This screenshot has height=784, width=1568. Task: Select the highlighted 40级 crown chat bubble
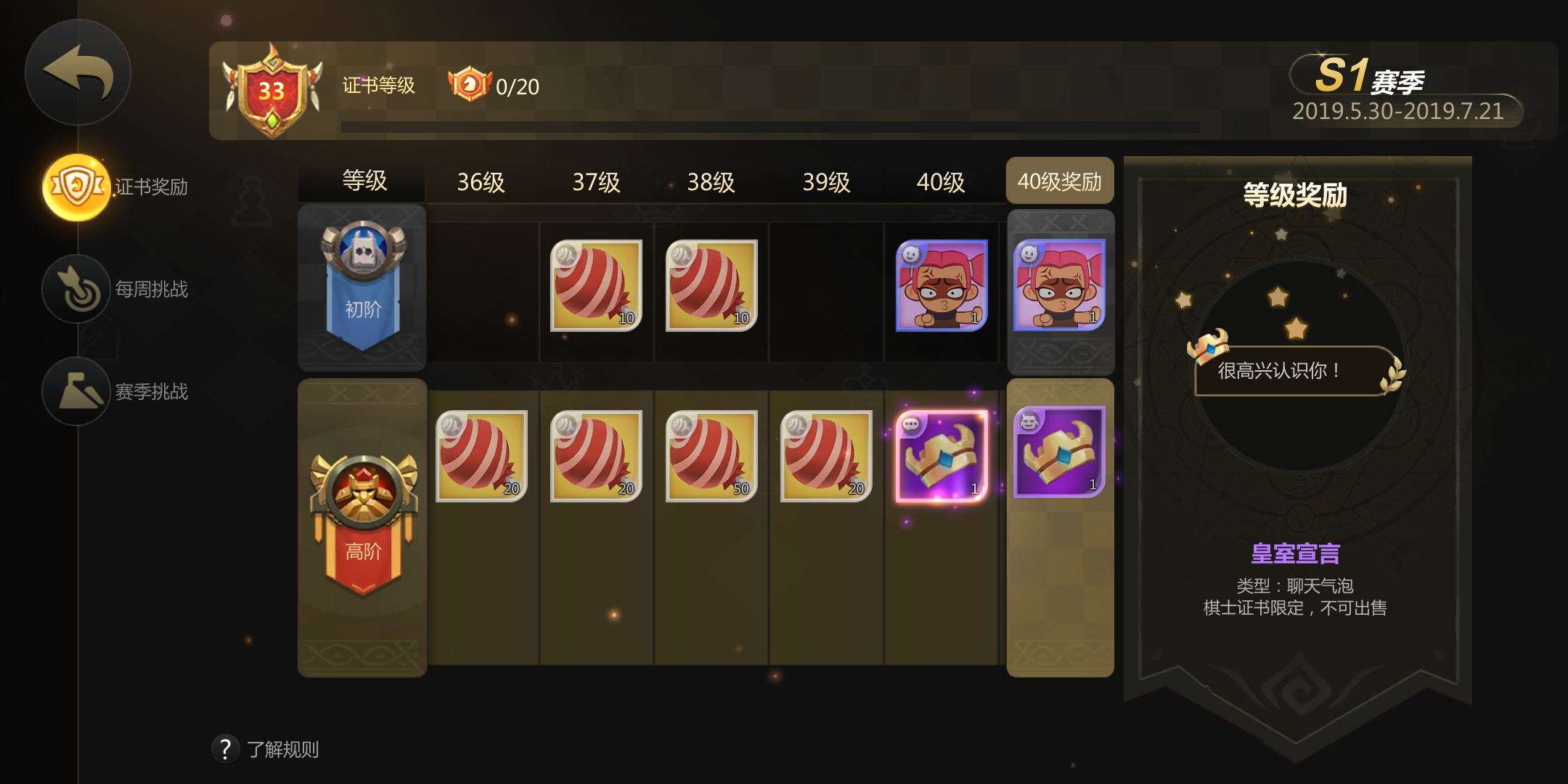tap(942, 456)
